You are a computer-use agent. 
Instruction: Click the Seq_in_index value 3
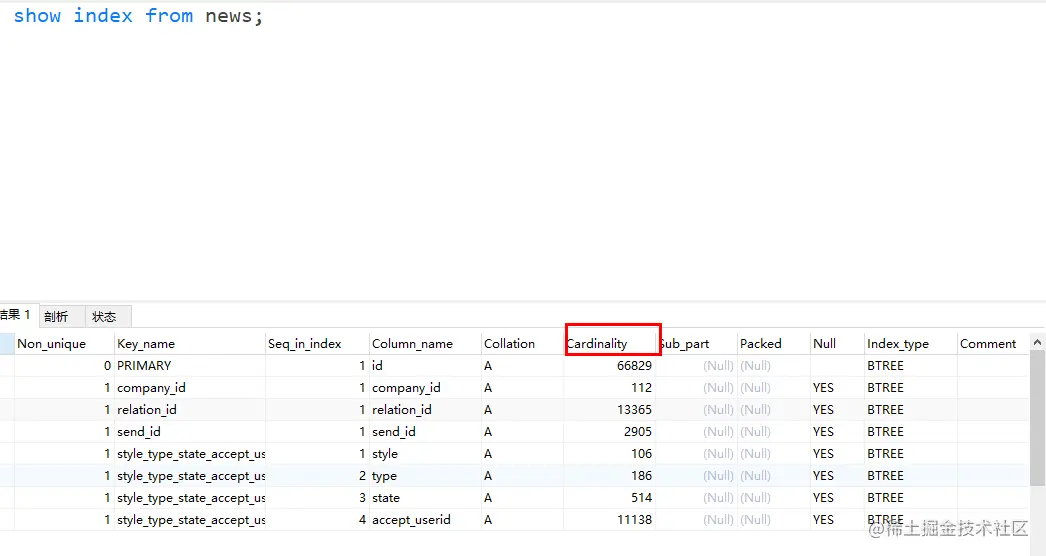[317, 498]
